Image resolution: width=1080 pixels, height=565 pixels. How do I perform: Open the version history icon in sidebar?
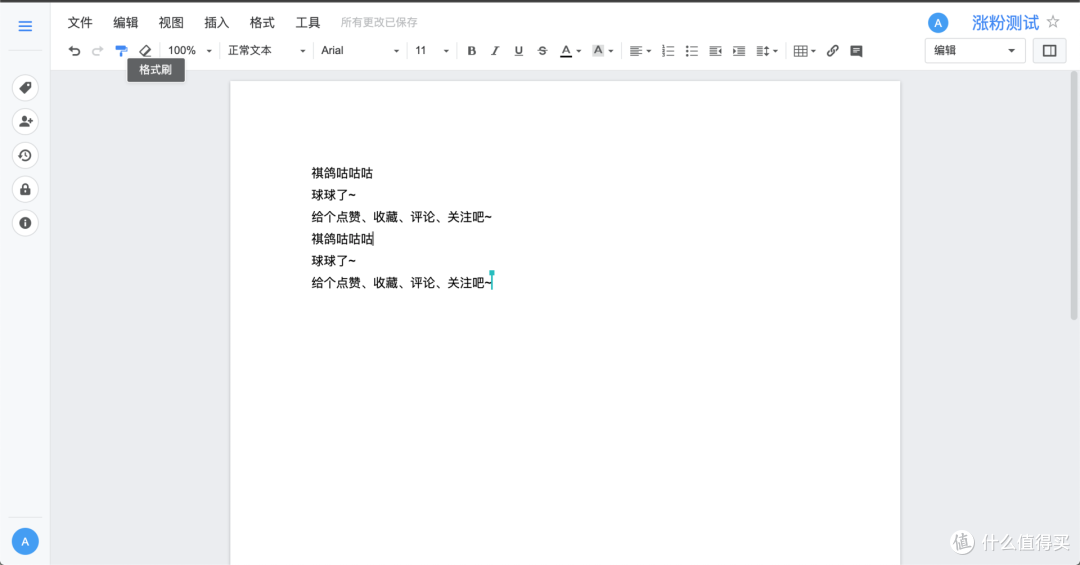coord(25,155)
